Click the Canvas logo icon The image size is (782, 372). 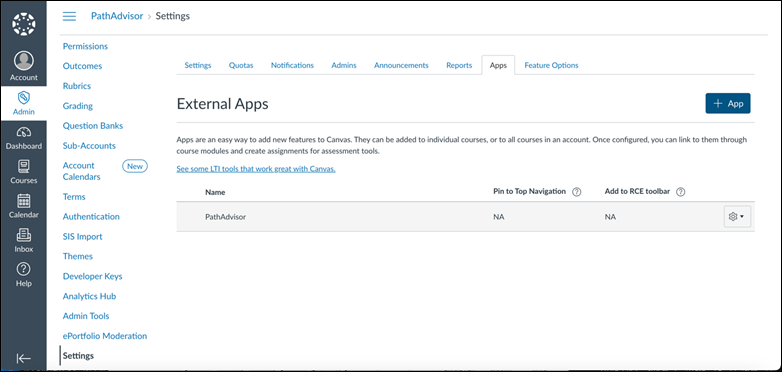coord(23,24)
